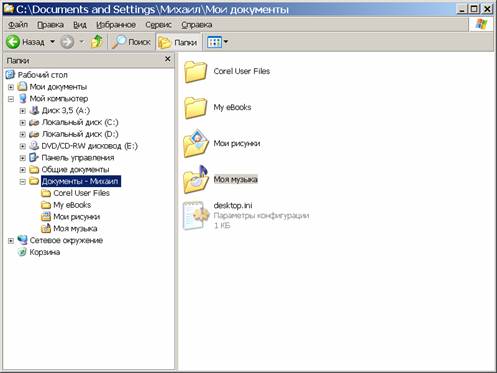Expand the Мои документы tree node
The width and height of the screenshot is (497, 373).
click(11, 87)
